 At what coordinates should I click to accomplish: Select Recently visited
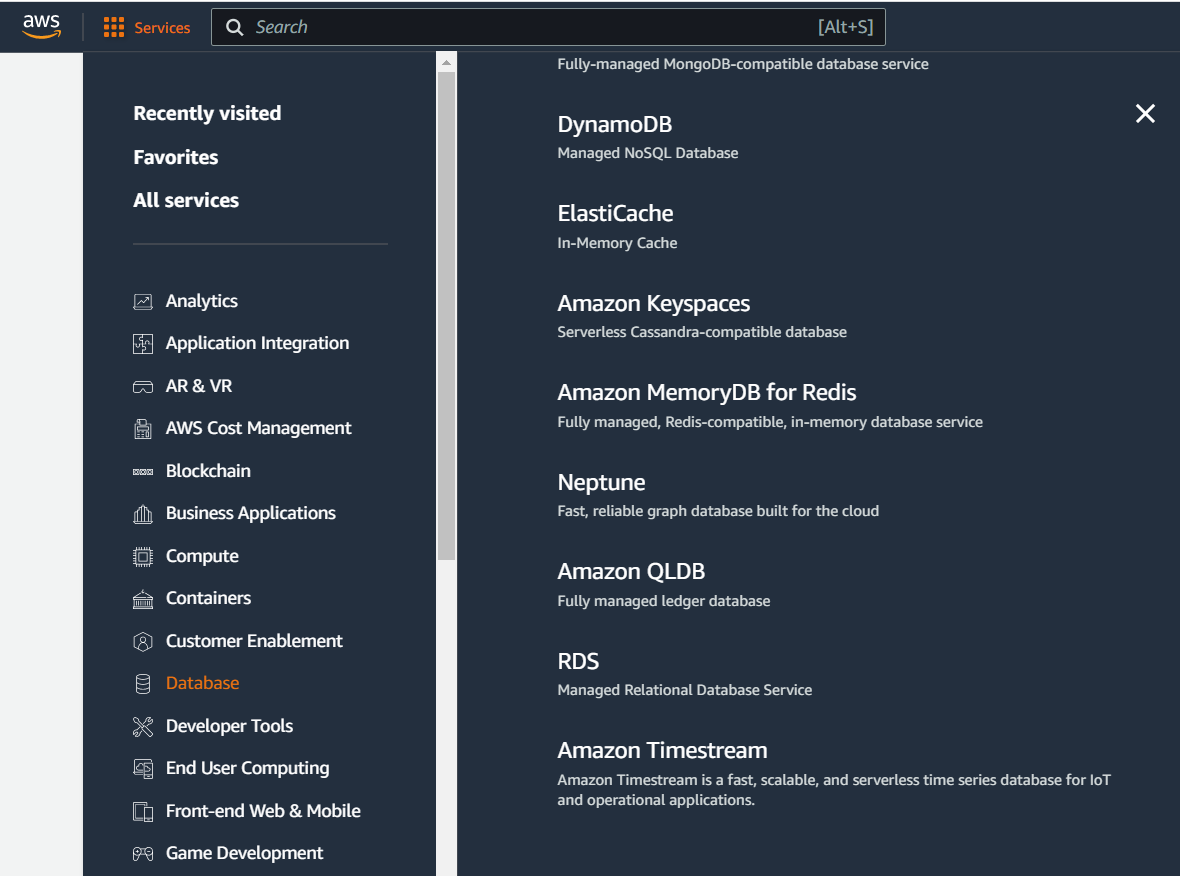pos(207,114)
